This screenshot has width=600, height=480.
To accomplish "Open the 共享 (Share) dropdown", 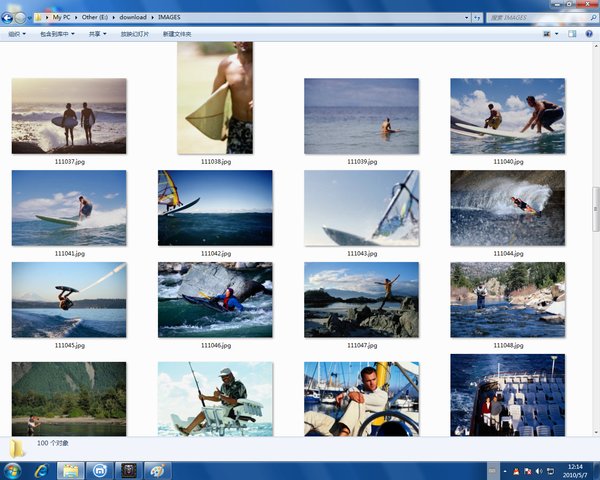I will pos(98,33).
